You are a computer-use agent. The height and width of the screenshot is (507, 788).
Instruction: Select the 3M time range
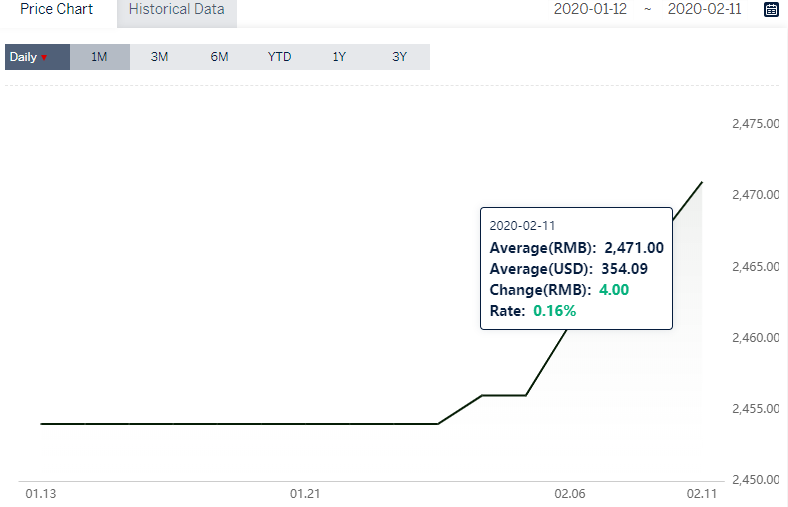159,57
